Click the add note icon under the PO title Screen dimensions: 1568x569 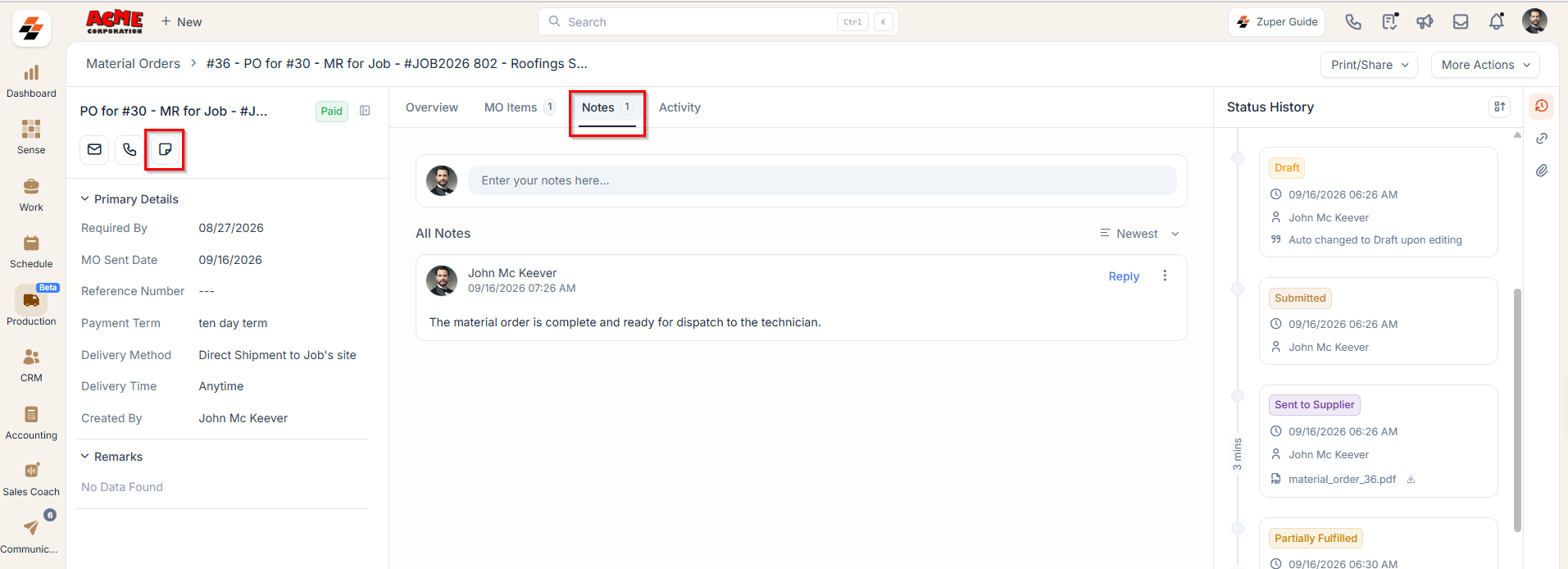point(165,149)
